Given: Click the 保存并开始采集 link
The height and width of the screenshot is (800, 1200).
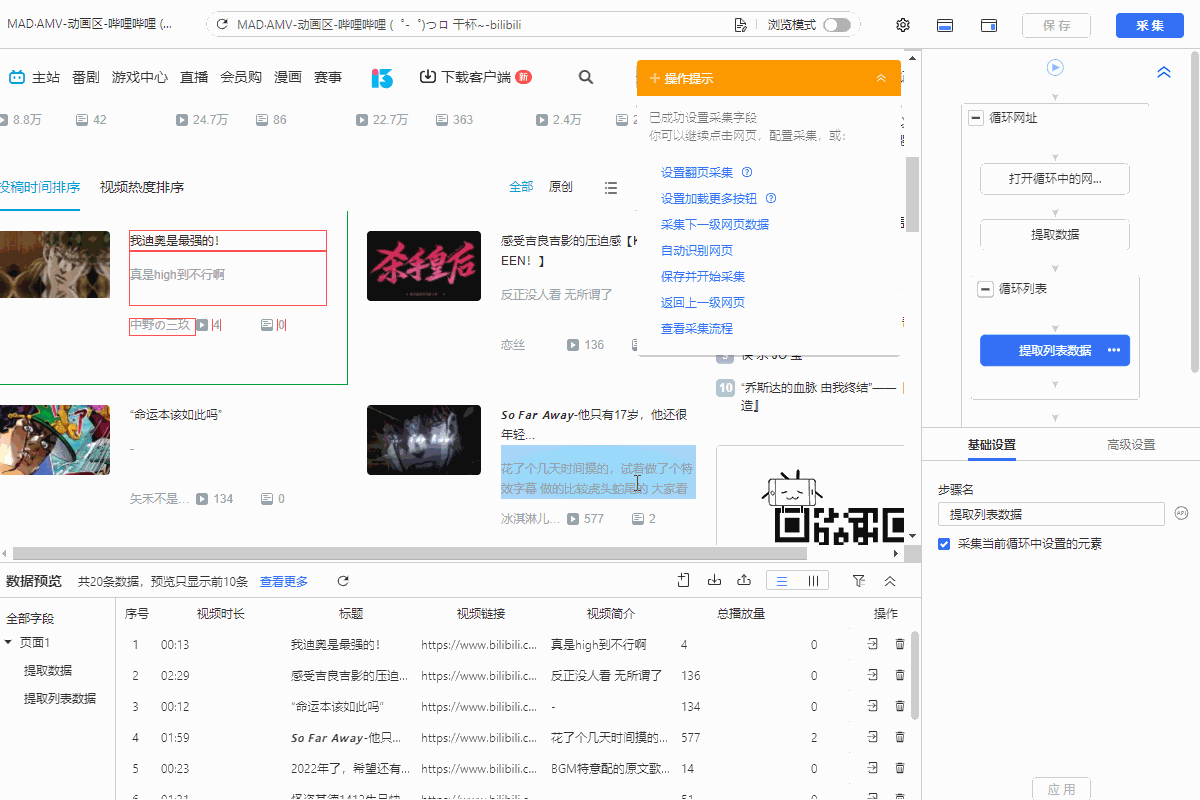Looking at the screenshot, I should (703, 276).
